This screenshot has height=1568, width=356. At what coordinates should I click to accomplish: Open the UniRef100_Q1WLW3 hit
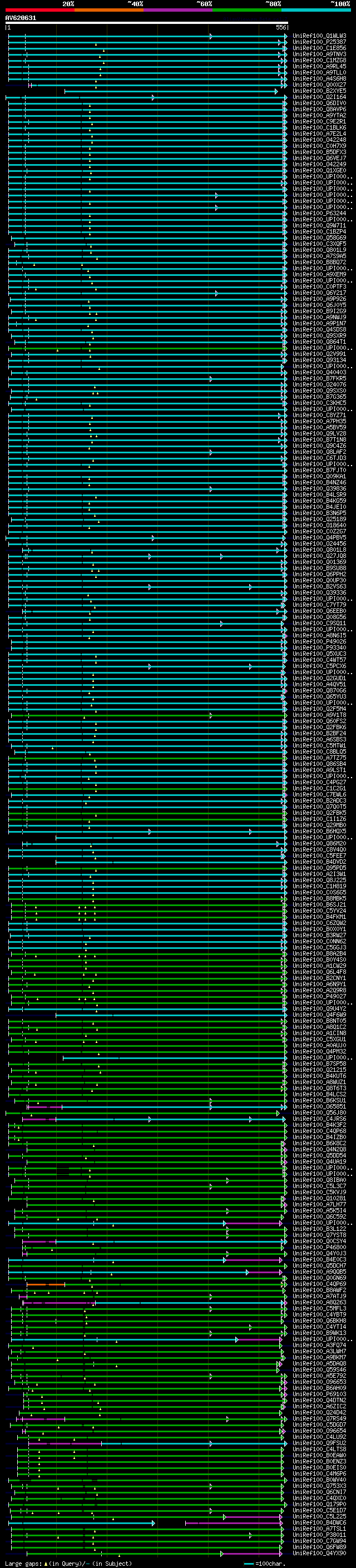(x=319, y=36)
